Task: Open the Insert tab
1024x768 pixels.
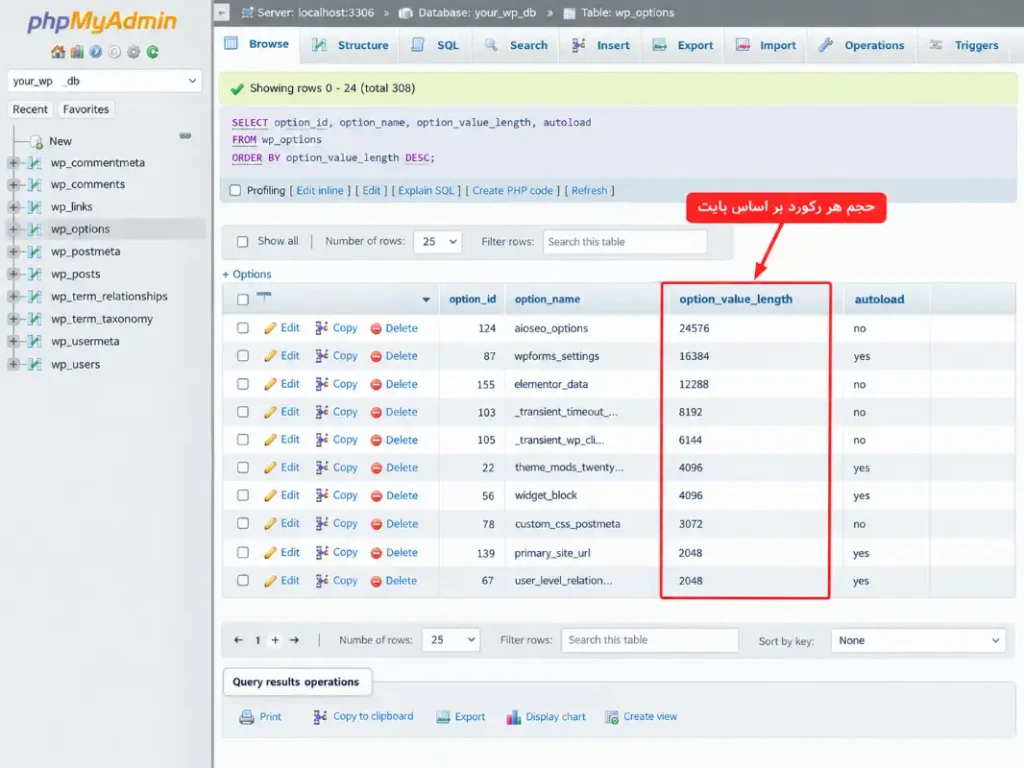Action: pos(600,45)
